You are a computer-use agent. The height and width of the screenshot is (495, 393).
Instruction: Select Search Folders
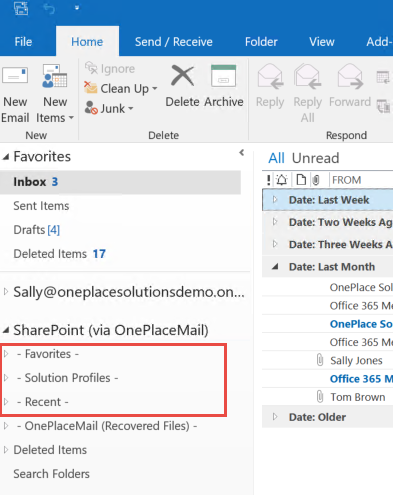pos(51,474)
